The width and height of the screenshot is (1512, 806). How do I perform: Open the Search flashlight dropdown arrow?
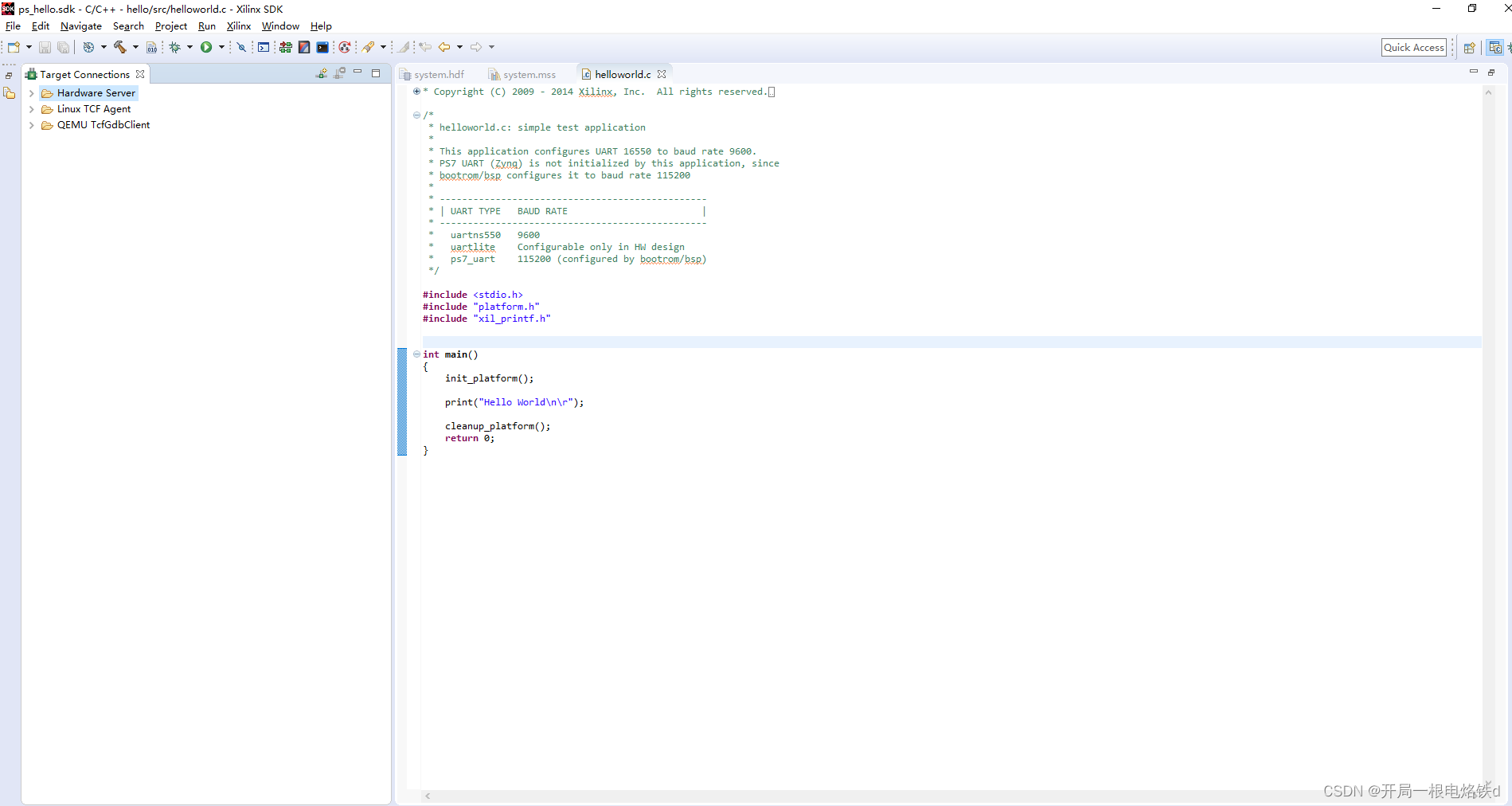383,47
